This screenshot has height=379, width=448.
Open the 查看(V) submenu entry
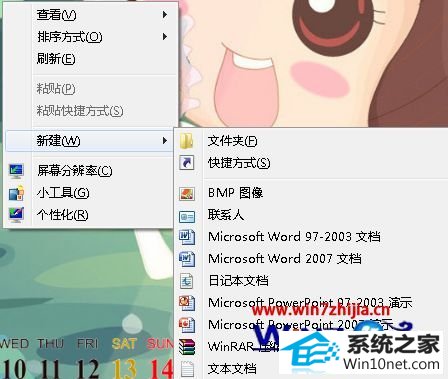90,15
